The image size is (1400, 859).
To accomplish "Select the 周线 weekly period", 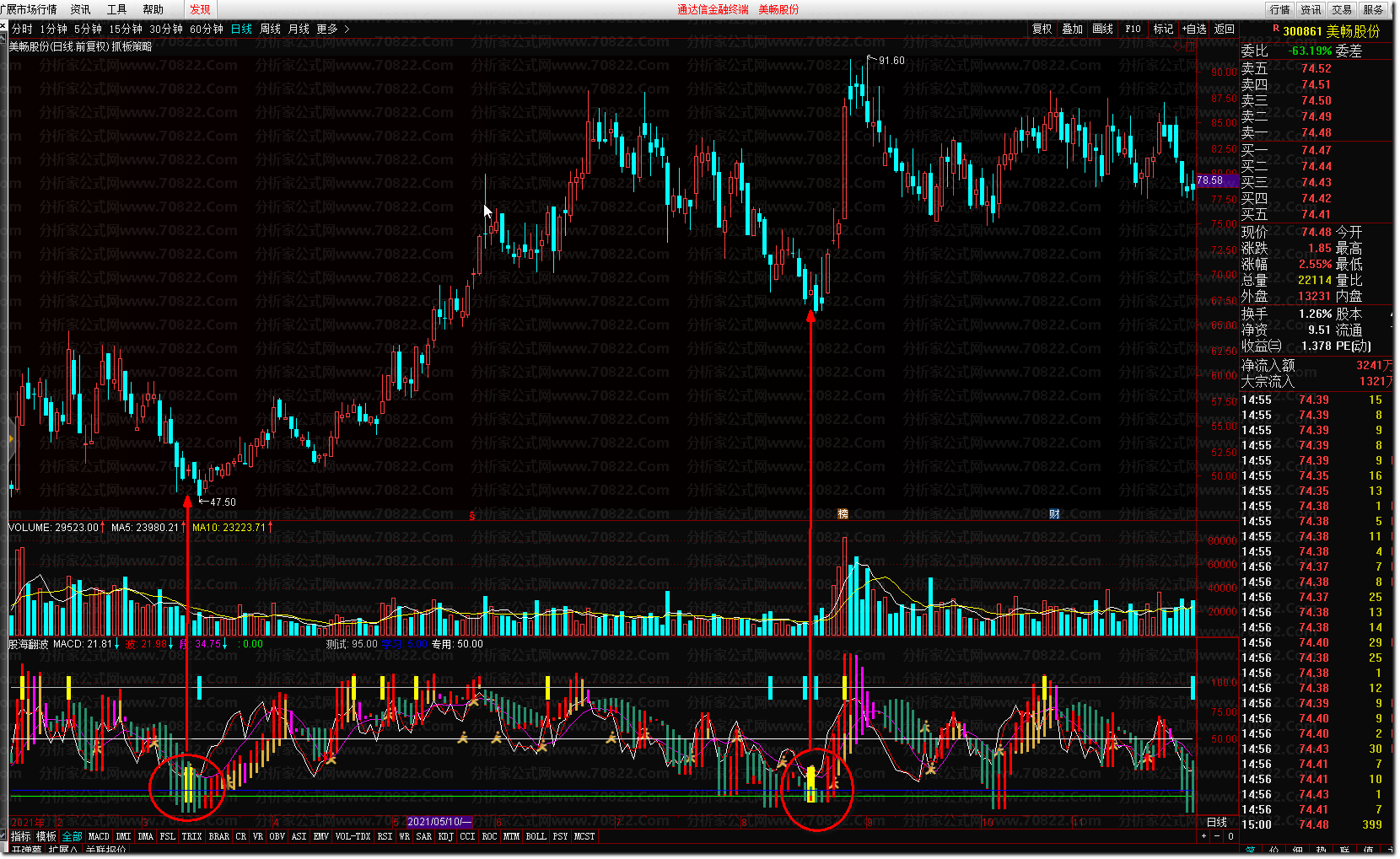I will (x=271, y=29).
